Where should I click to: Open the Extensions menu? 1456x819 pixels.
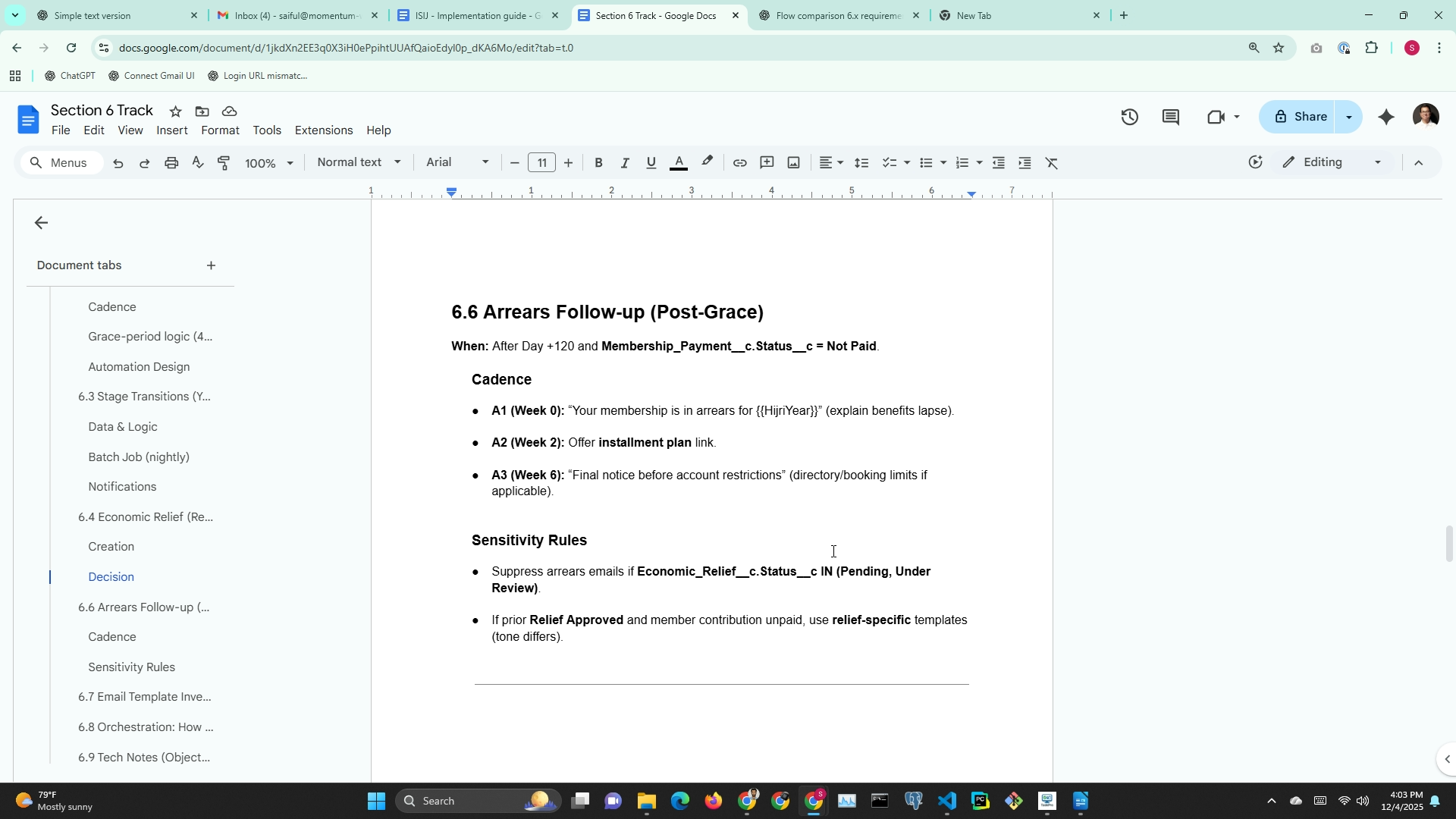pos(324,130)
